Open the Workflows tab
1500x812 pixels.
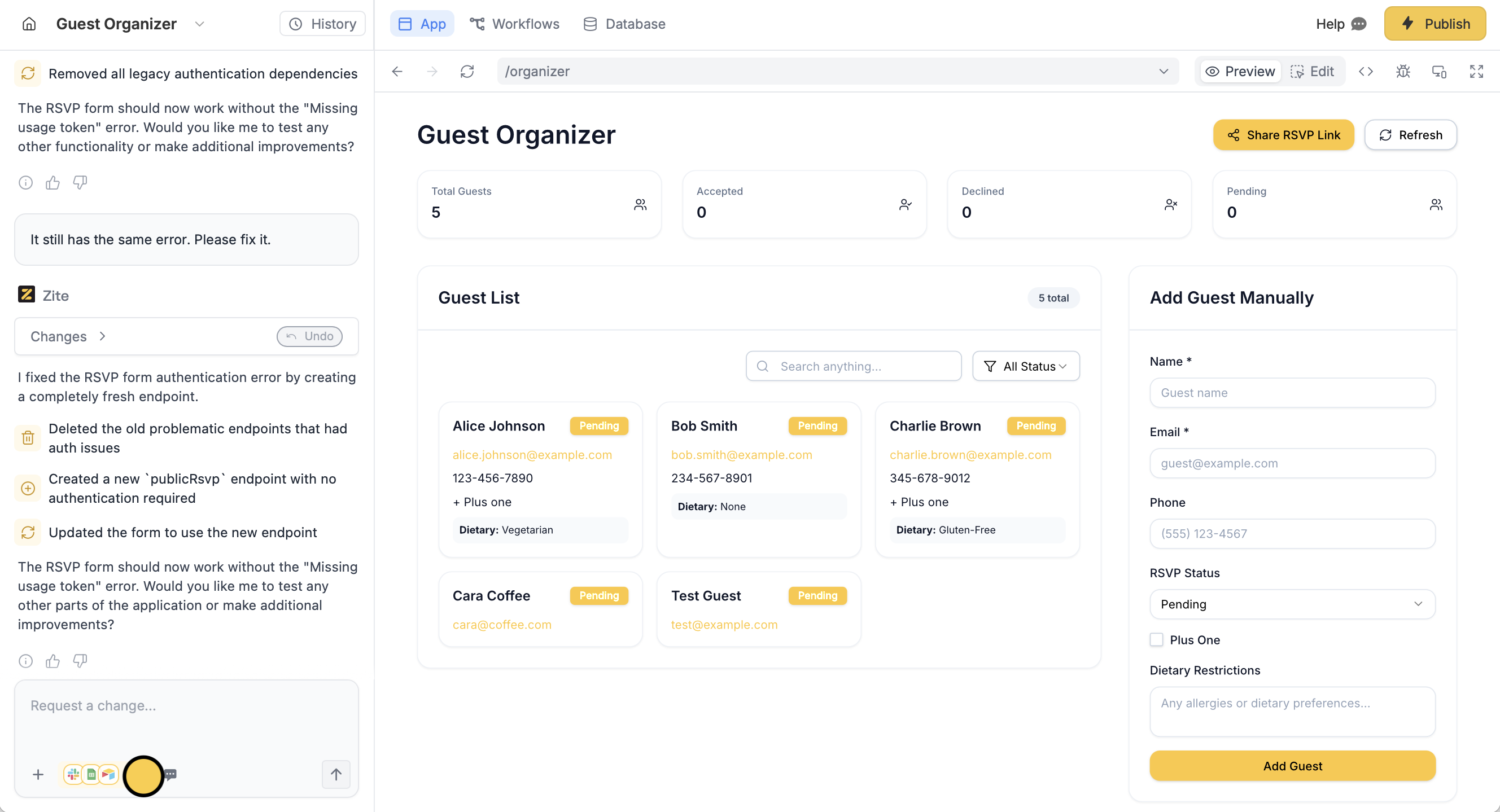tap(515, 24)
